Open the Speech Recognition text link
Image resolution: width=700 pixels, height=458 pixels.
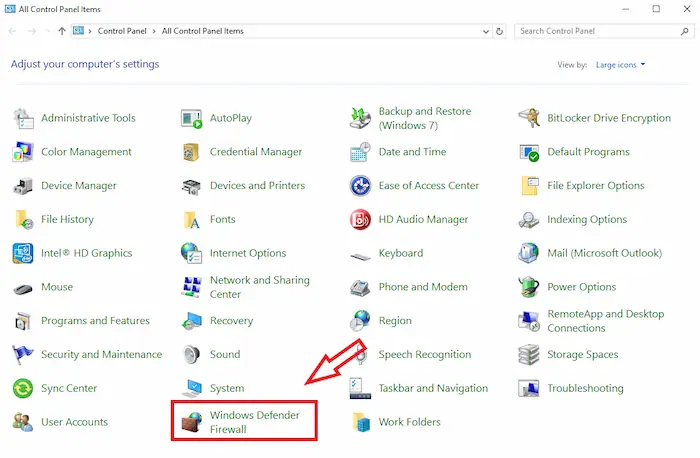click(x=425, y=355)
